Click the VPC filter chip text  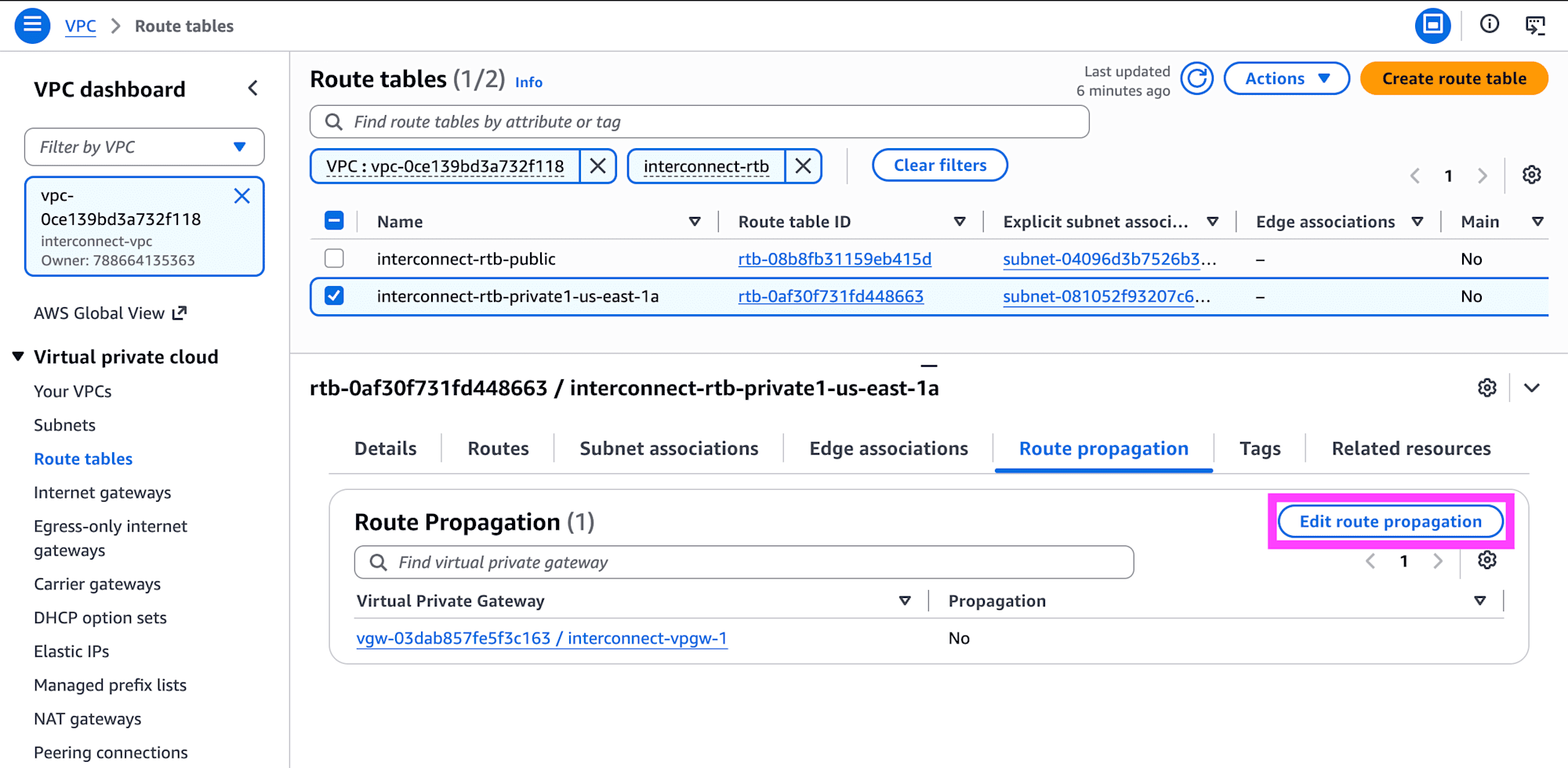[x=445, y=166]
